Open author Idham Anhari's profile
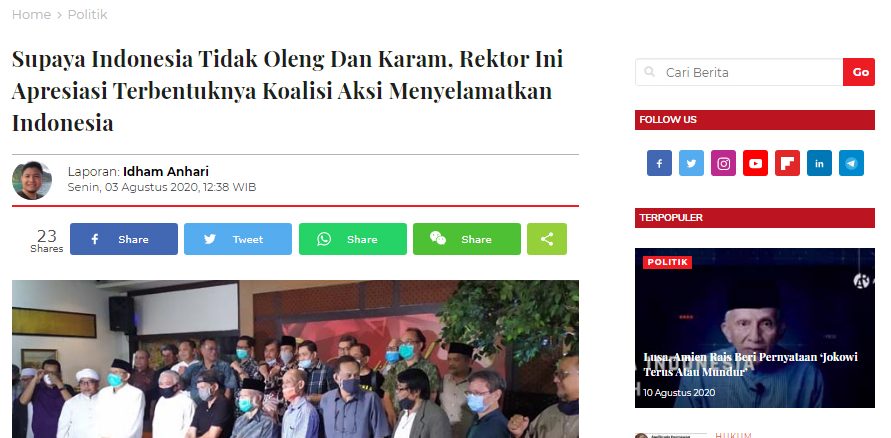This screenshot has height=438, width=891. pos(166,172)
